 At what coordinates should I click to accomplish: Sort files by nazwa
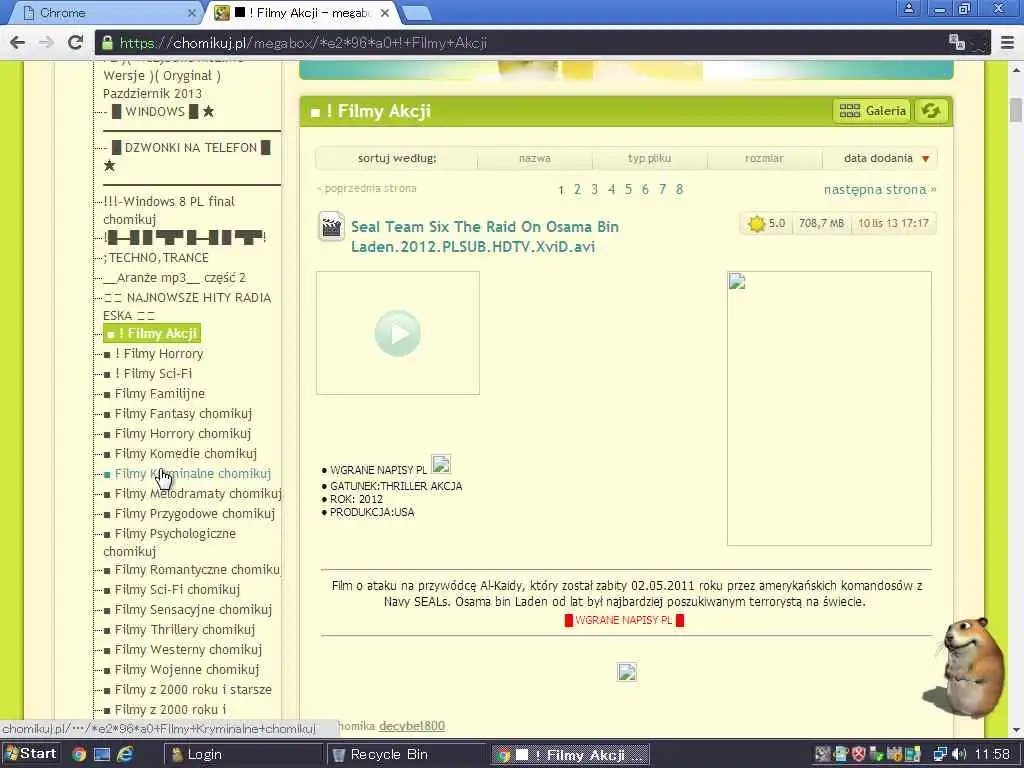click(534, 158)
